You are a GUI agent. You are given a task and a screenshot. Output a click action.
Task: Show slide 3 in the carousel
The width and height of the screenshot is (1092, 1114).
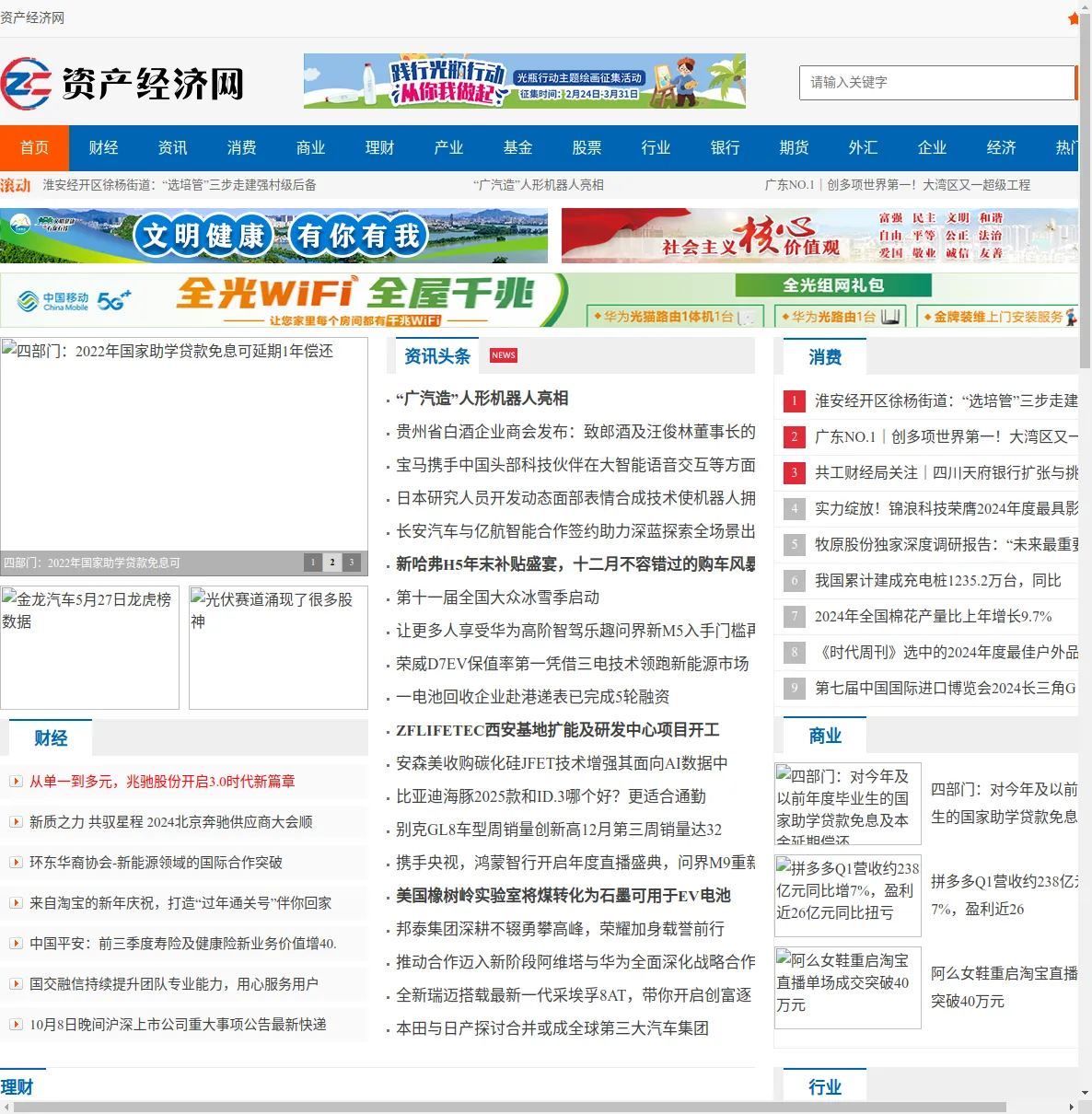tap(351, 562)
